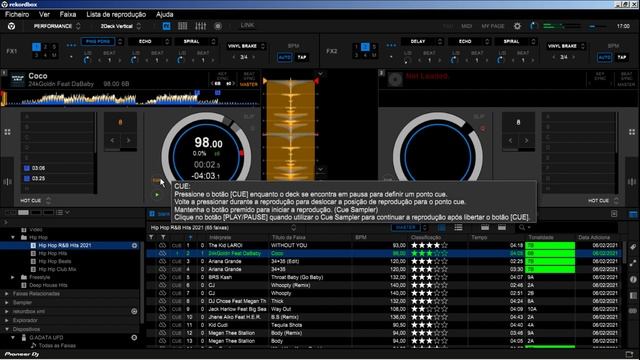This screenshot has width=640, height=360.
Task: Toggle the FX panel icon
Action: click(167, 26)
